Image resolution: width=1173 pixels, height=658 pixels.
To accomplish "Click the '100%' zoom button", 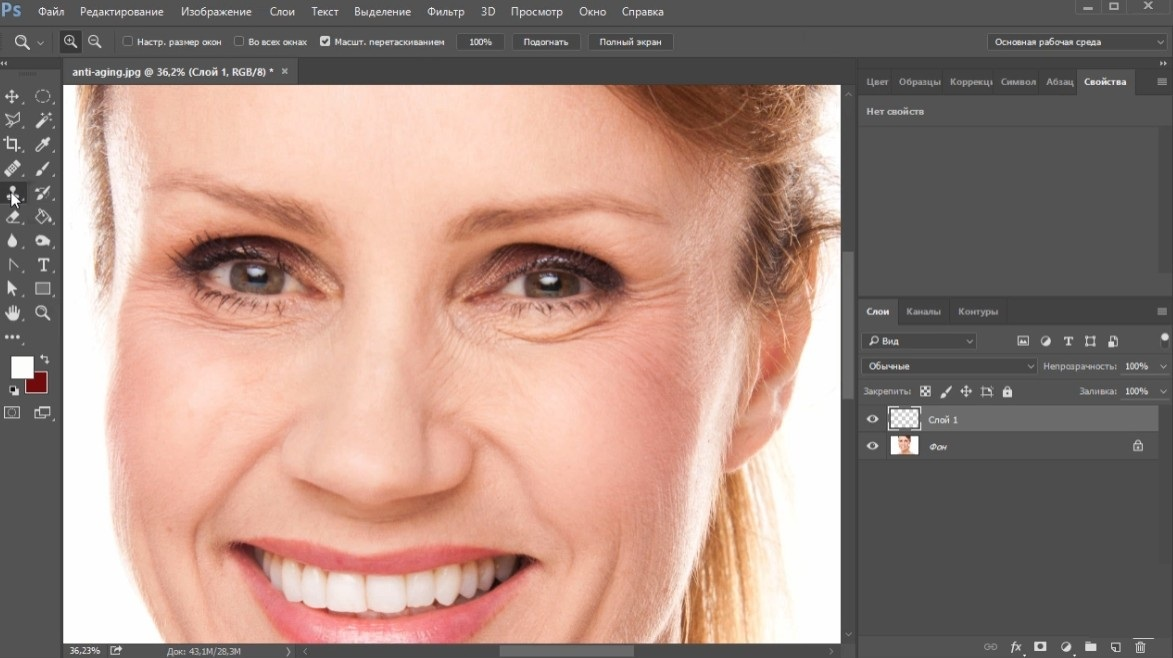I will pyautogui.click(x=480, y=42).
